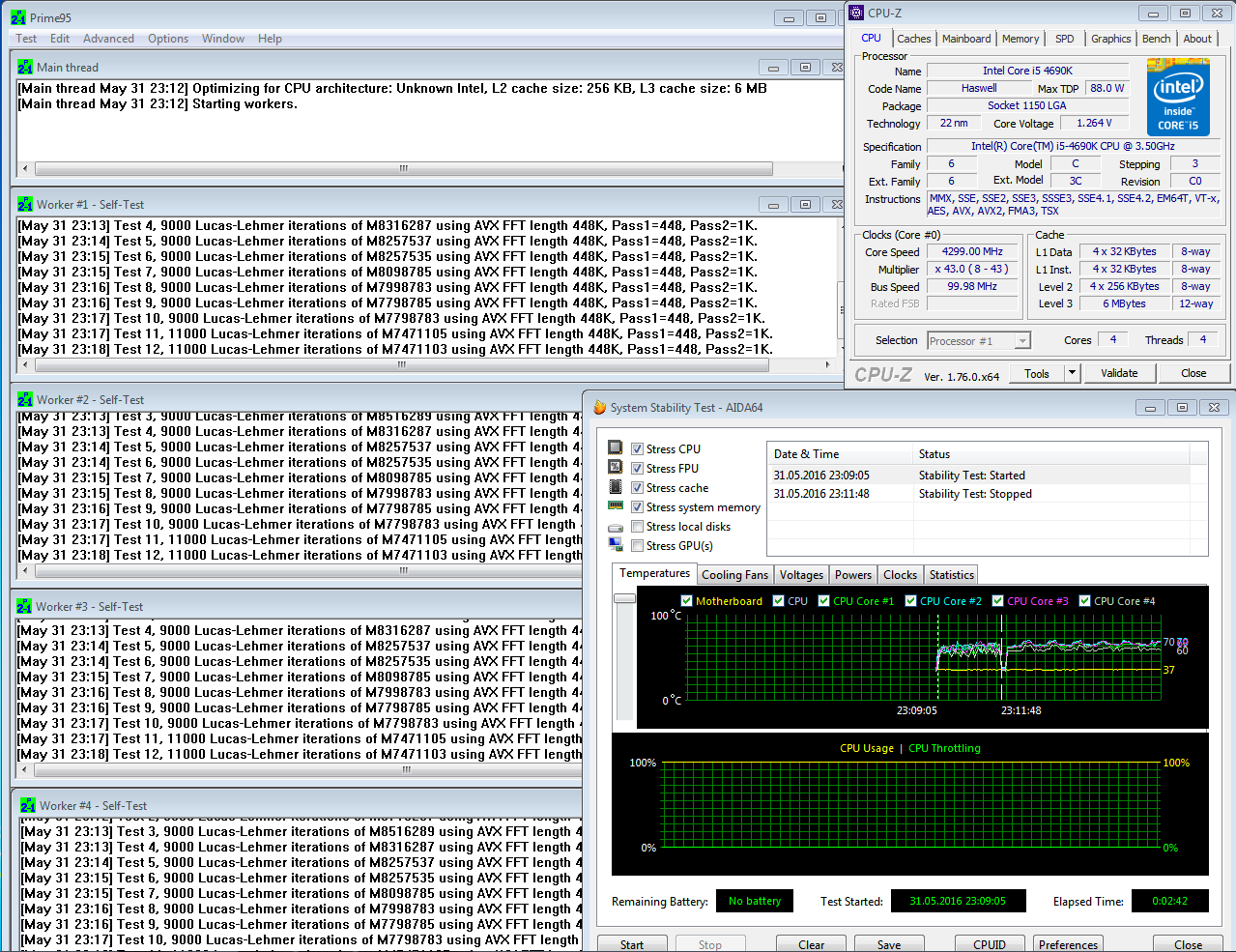Click the temperature graph scale slider handle
Screen dimensions: 1236x952
coord(624,597)
